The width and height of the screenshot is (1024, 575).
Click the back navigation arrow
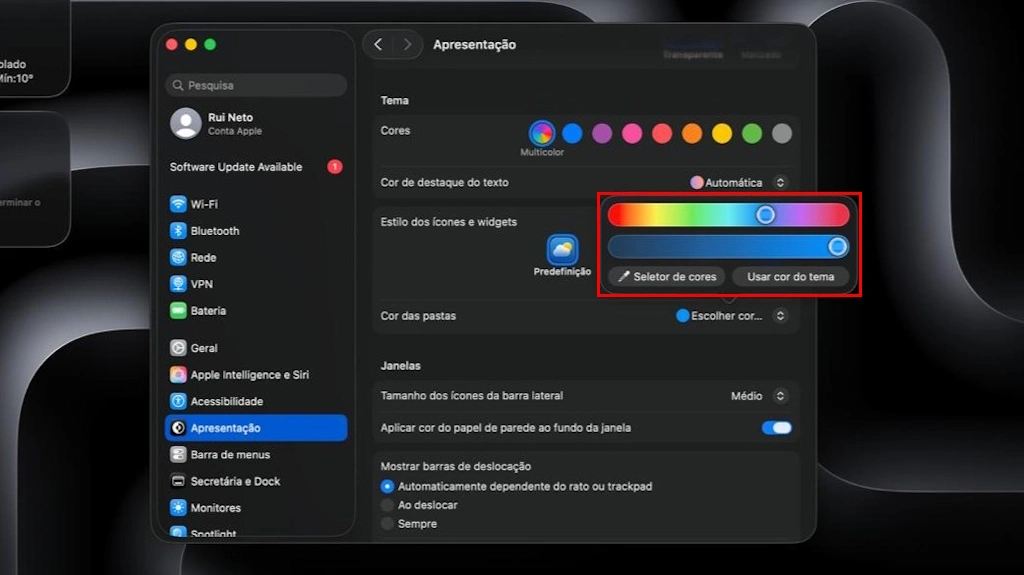(378, 44)
